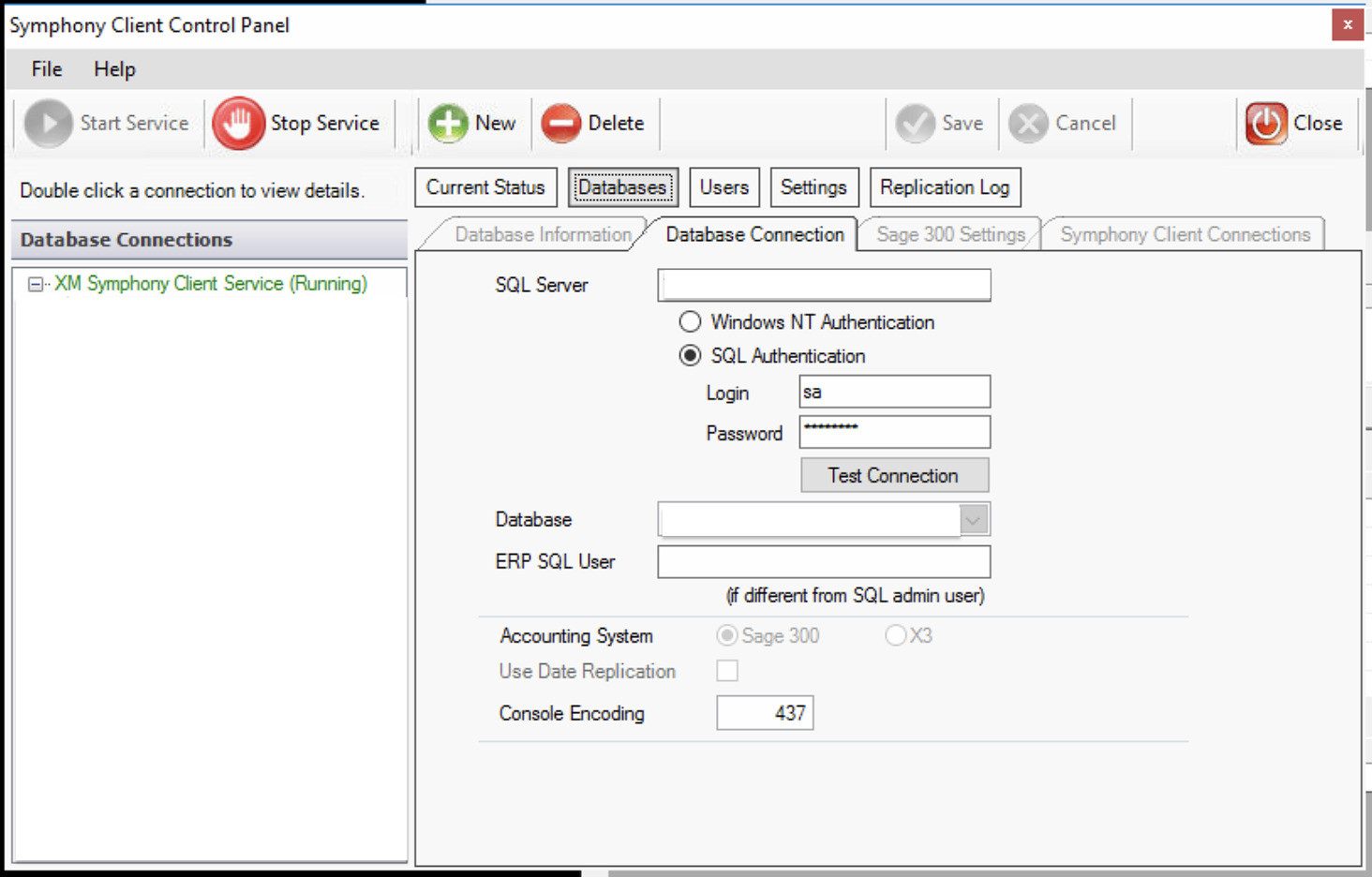Click the Login field containing sa
This screenshot has height=877, width=1372.
(894, 392)
